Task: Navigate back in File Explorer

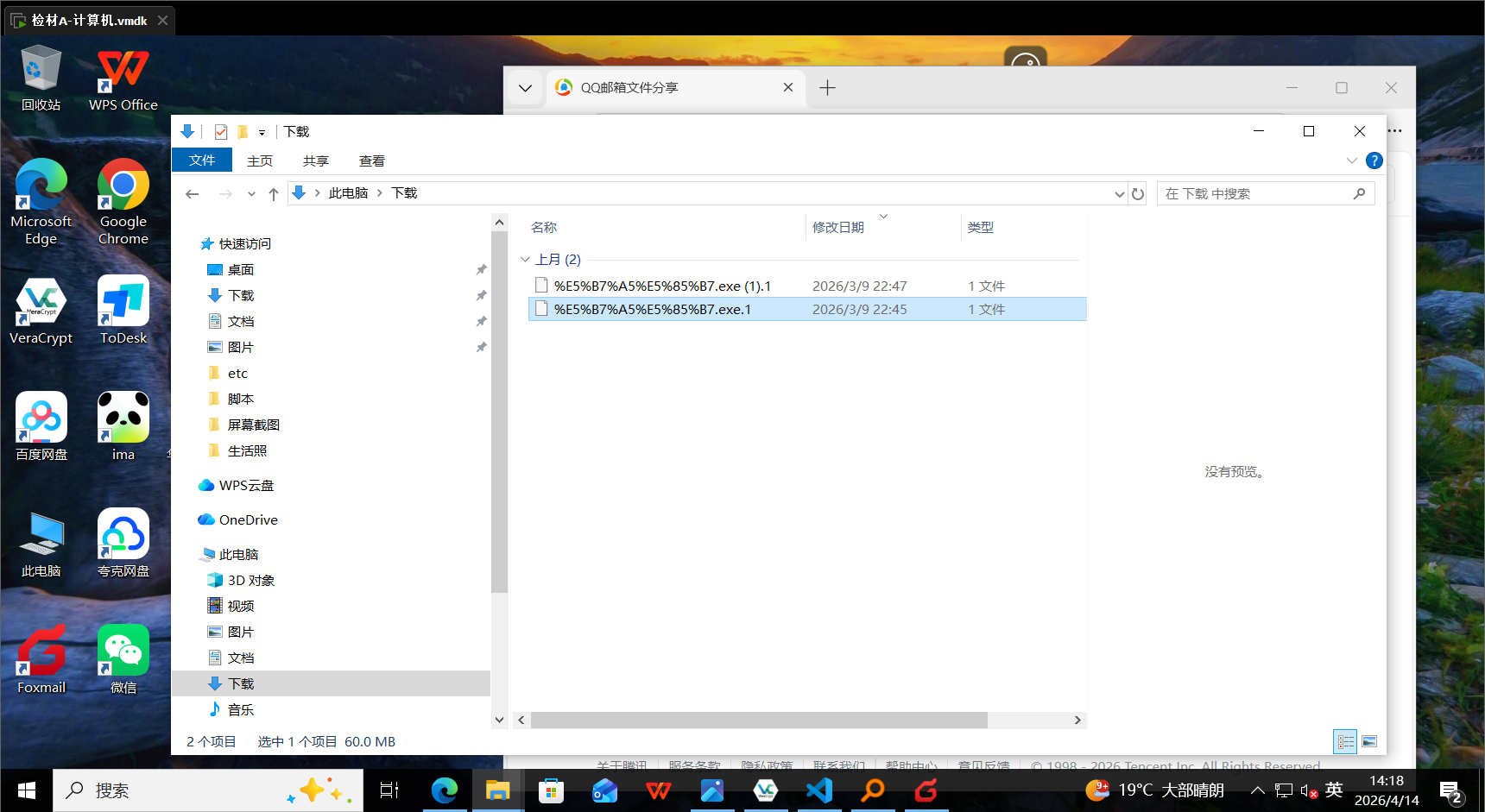Action: point(193,194)
